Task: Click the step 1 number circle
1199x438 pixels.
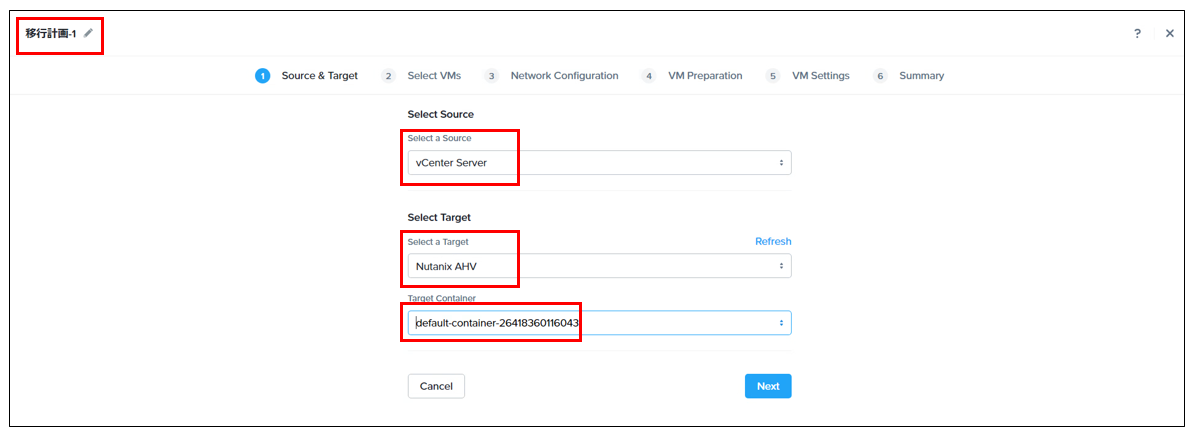Action: (262, 76)
